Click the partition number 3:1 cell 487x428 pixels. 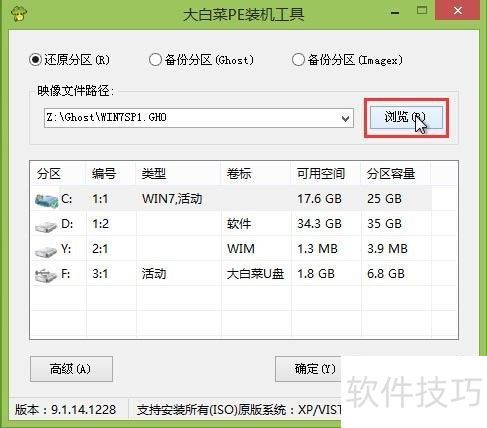tap(100, 274)
